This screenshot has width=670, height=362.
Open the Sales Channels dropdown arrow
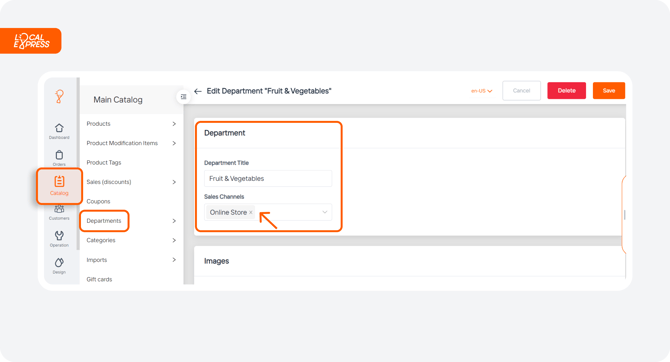pos(325,212)
